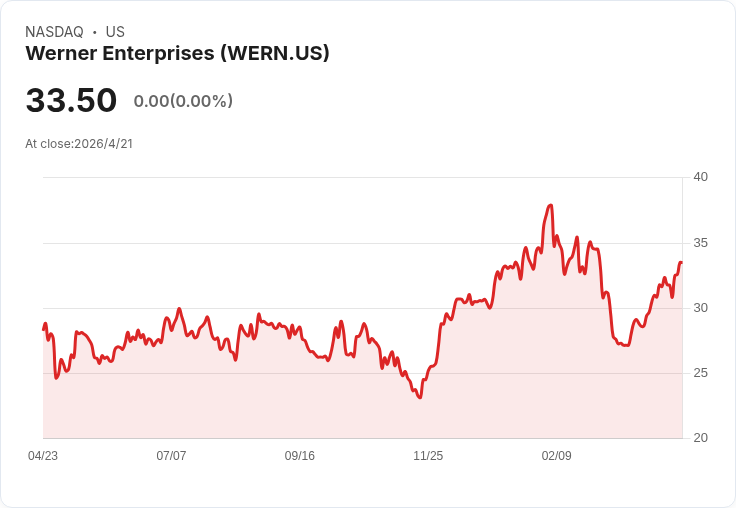Click the 30 y-axis price label
Viewport: 736px width, 508px height.
click(x=700, y=308)
